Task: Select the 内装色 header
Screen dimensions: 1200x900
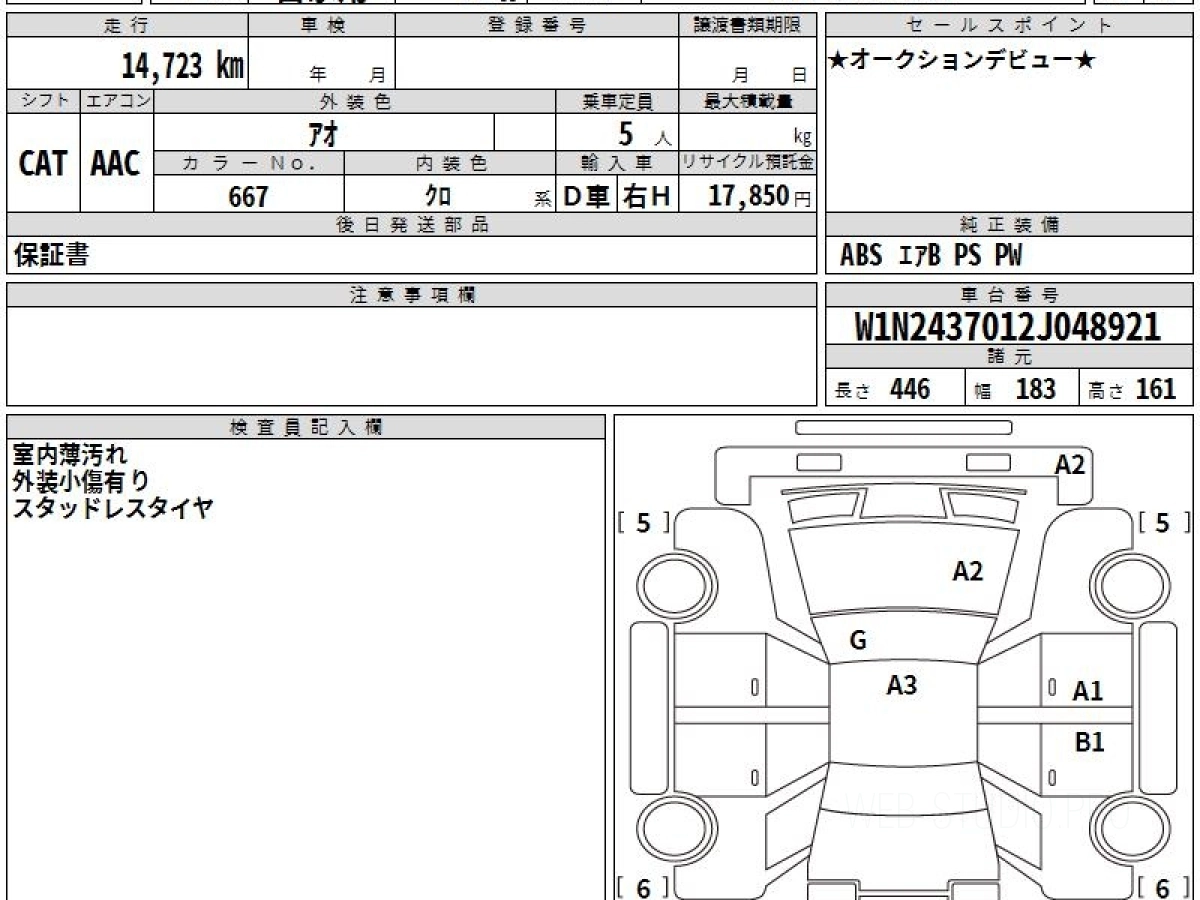Action: pos(450,163)
